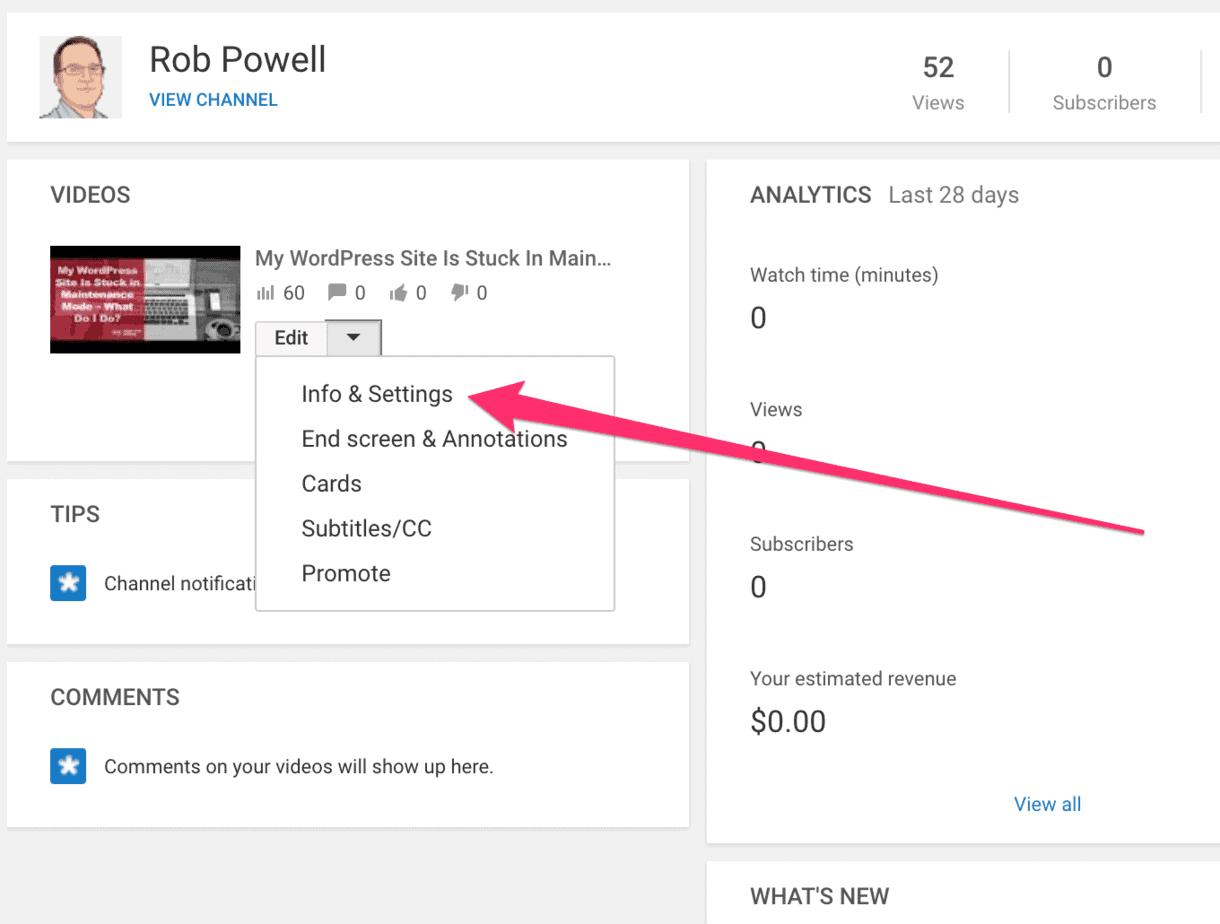Expand the Edit dropdown arrow
1220x924 pixels.
click(353, 337)
